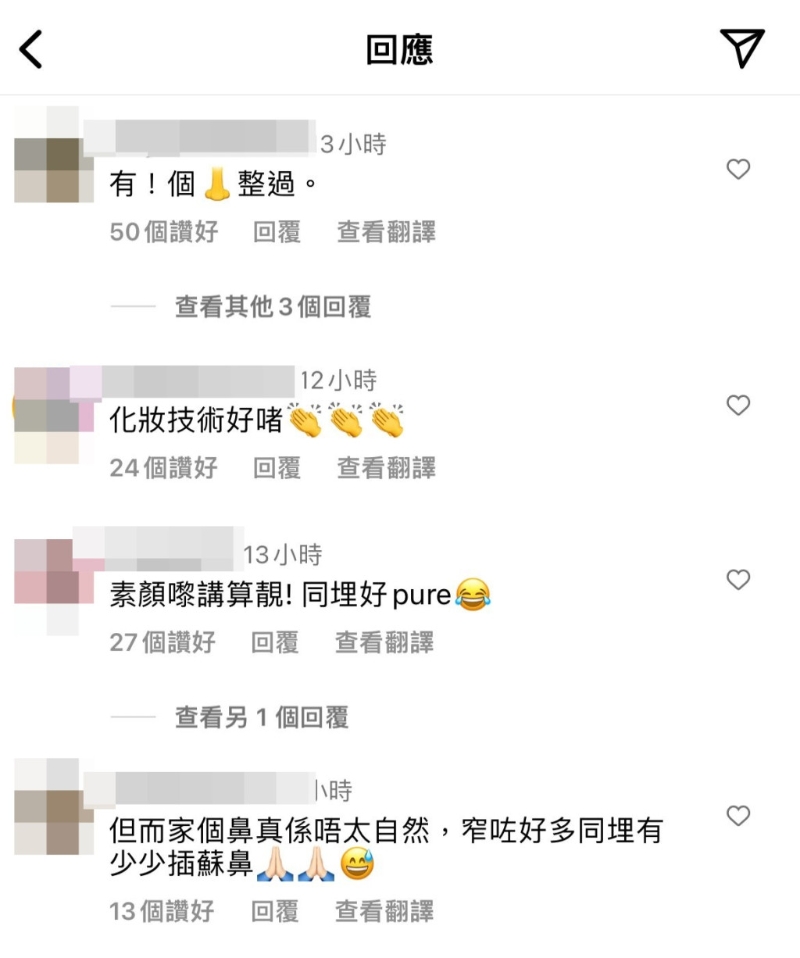Open the 50個讚好 likes list
The image size is (800, 958).
(164, 232)
